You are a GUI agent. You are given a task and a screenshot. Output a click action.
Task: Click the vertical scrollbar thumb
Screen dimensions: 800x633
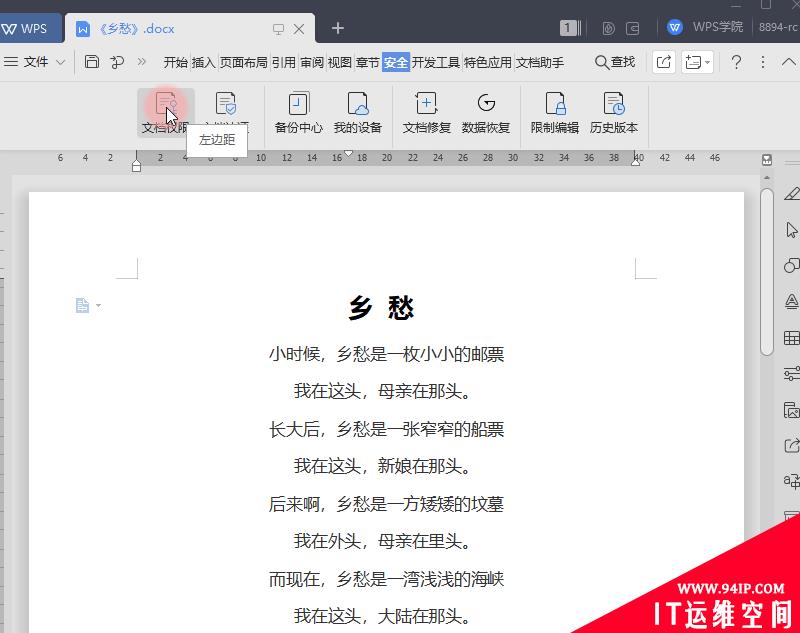(766, 272)
